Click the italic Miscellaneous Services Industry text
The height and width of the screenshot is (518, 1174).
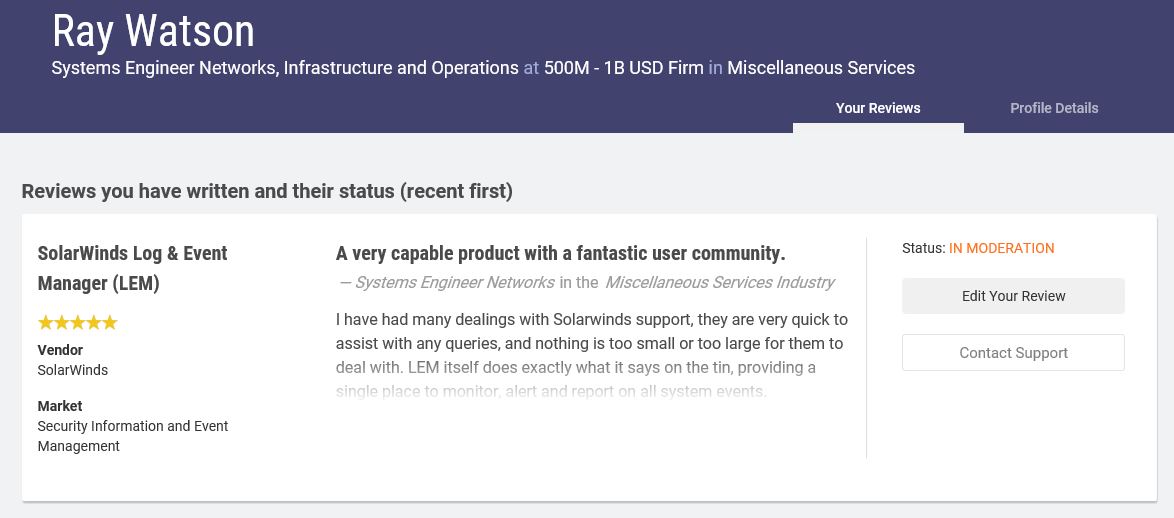[719, 282]
